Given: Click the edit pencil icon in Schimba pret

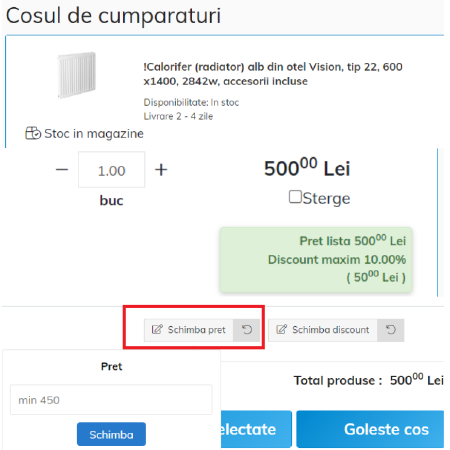Looking at the screenshot, I should coord(157,330).
